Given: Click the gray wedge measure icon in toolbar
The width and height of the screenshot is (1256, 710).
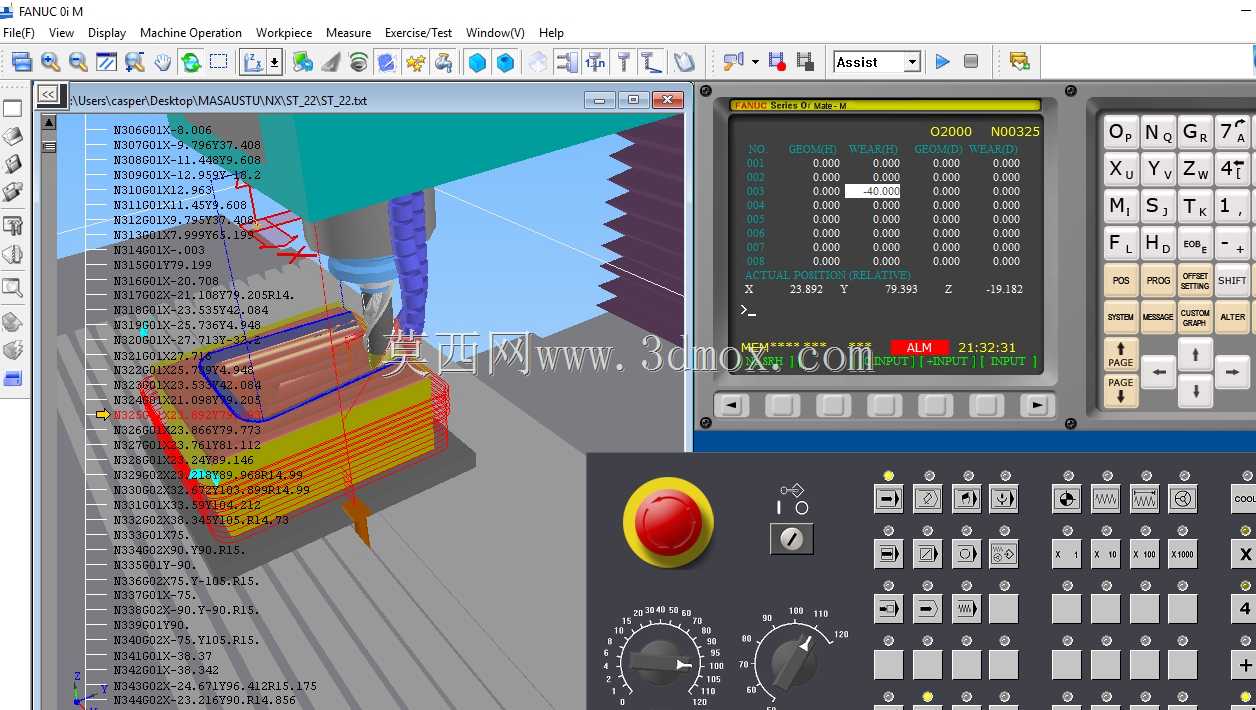Looking at the screenshot, I should pos(330,62).
